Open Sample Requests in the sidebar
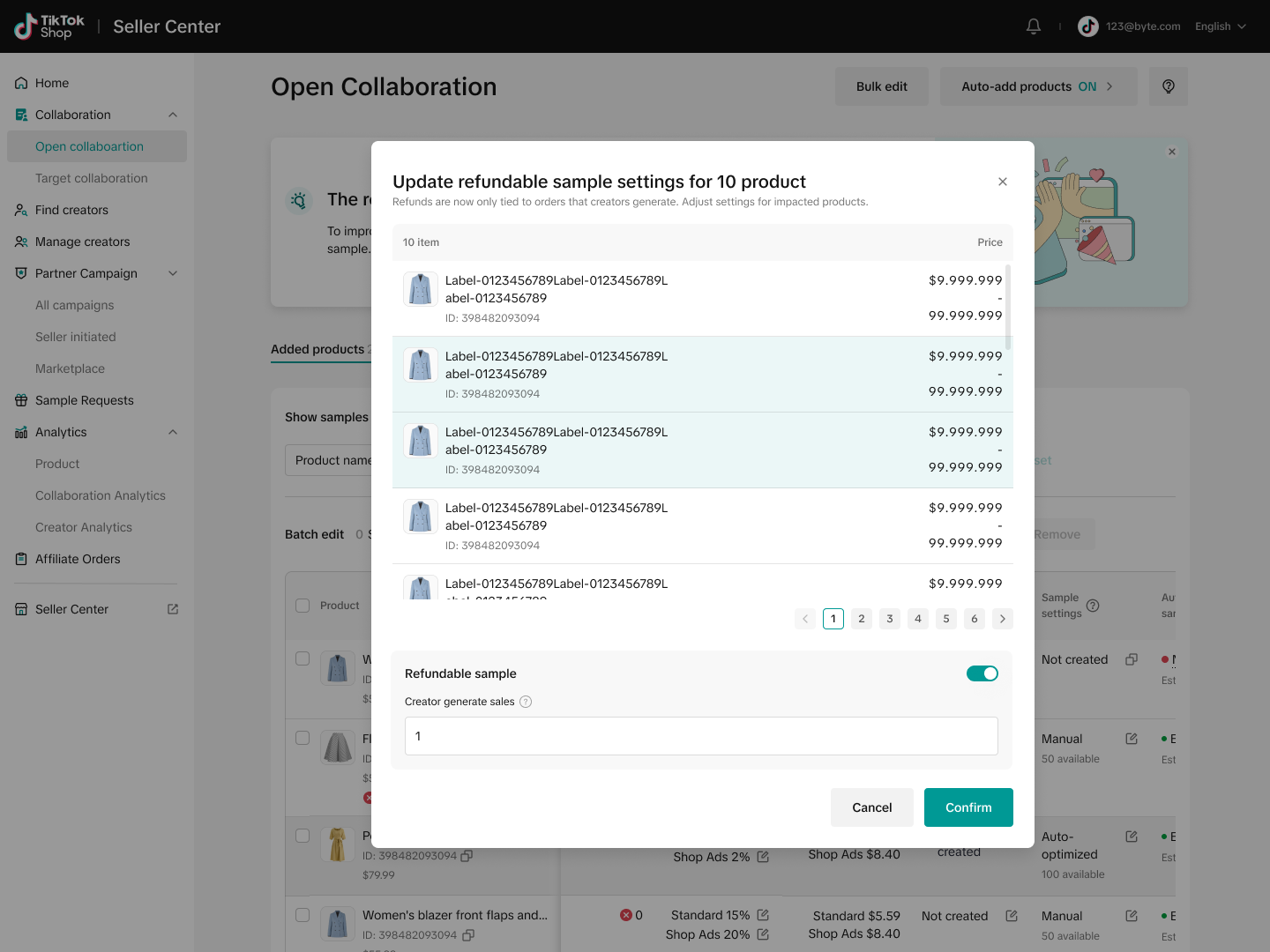 click(85, 400)
